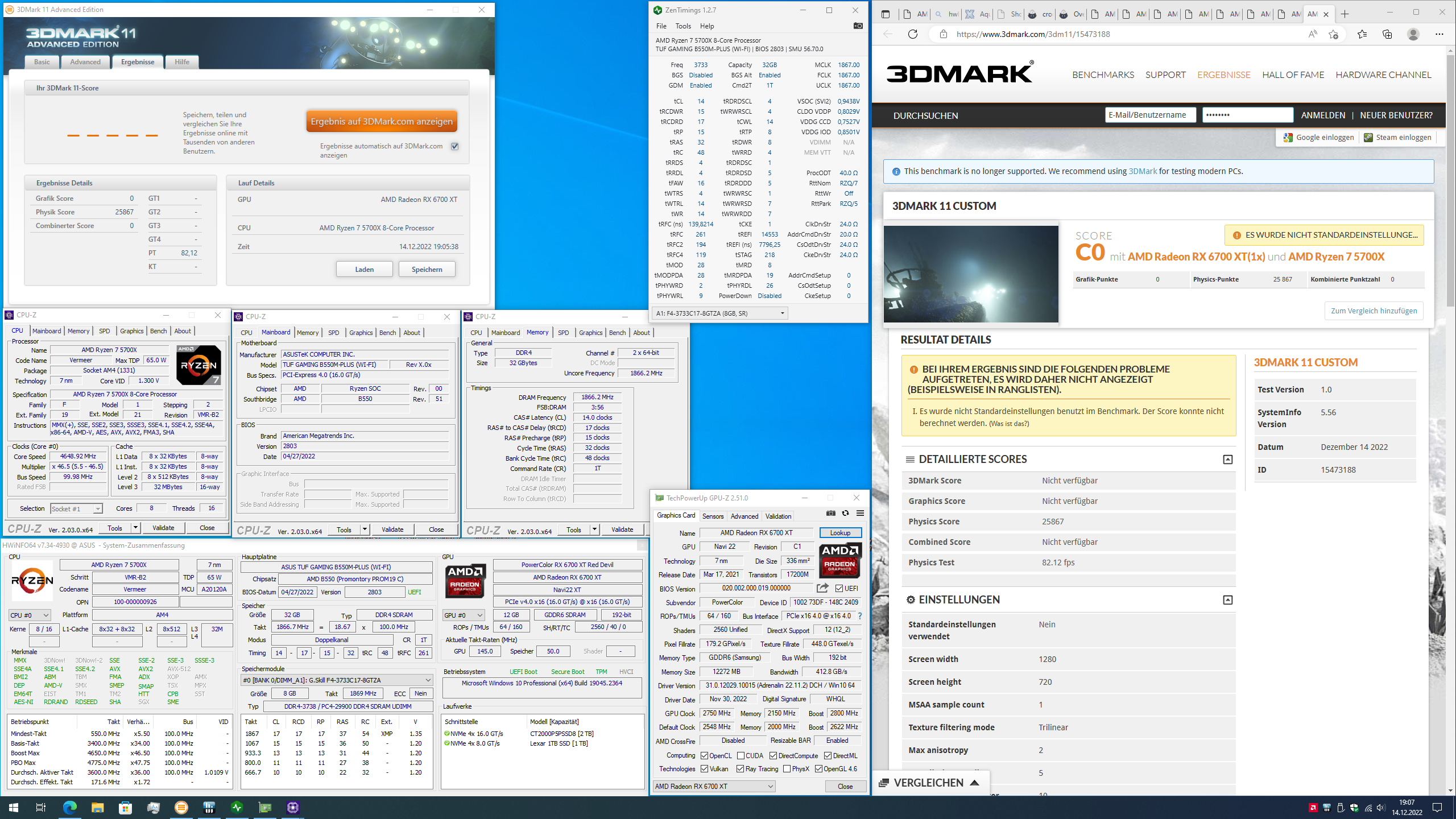Open the ZenTimings memory module dropdown
The height and width of the screenshot is (819, 1456).
tap(720, 313)
